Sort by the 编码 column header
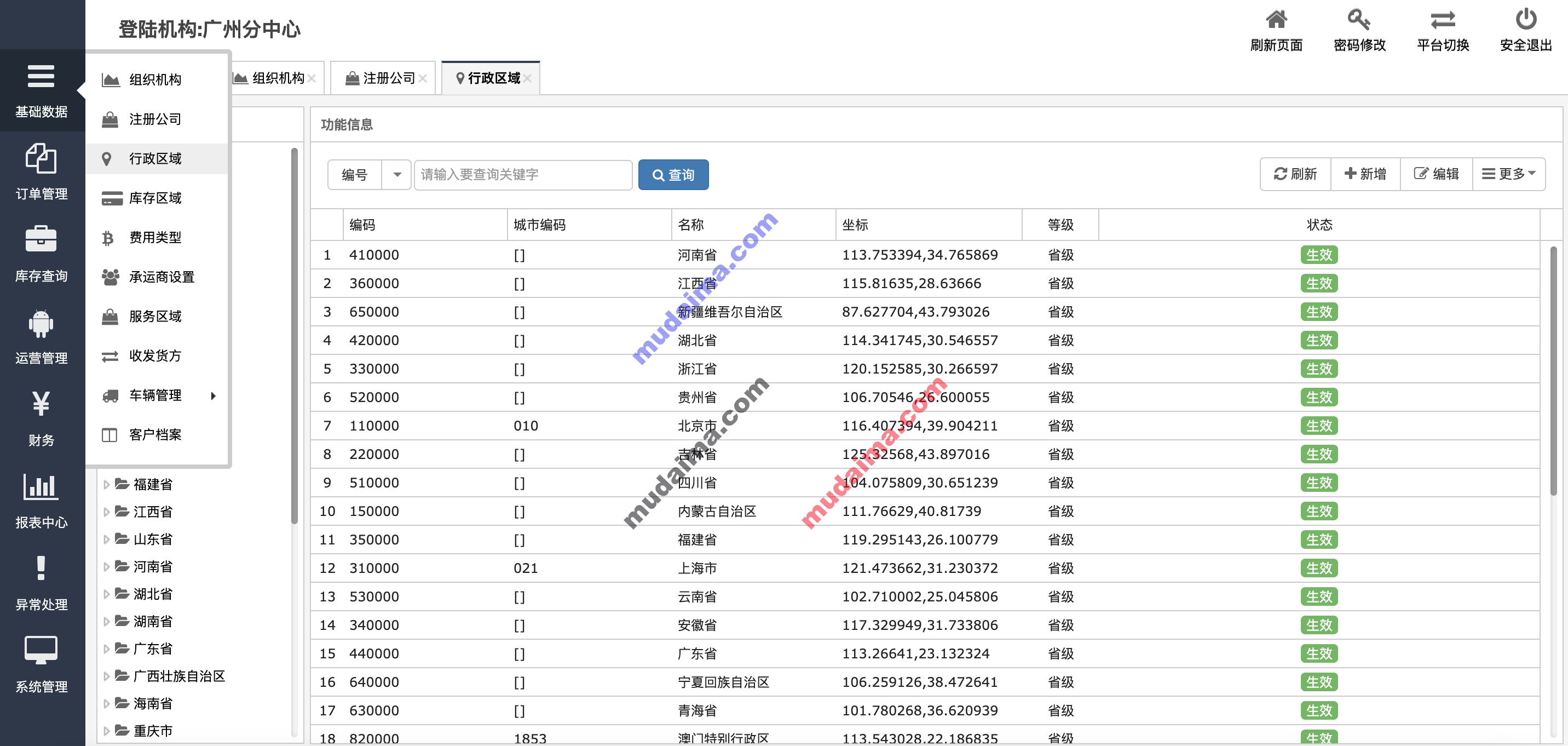Viewport: 1568px width, 746px height. 425,225
